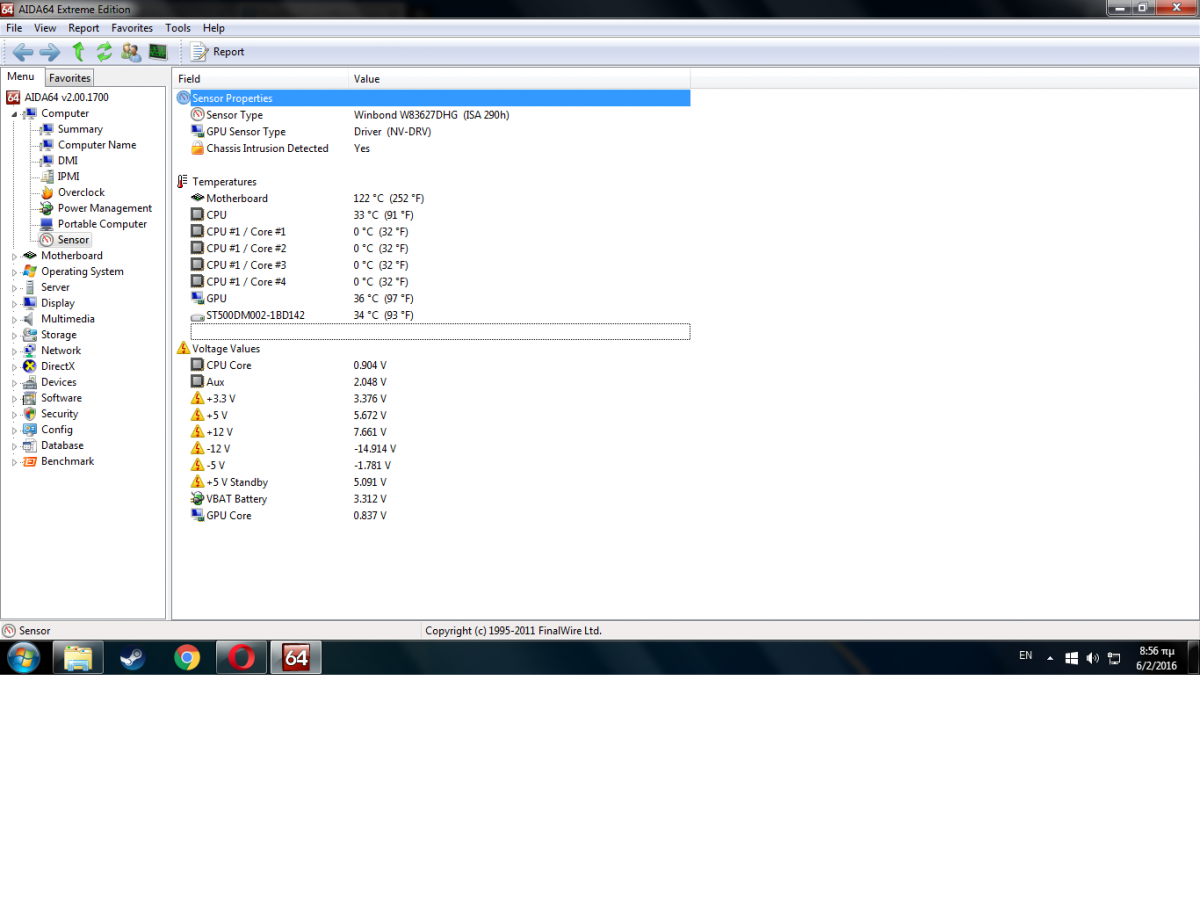Select the Motherboard temperature row

pyautogui.click(x=432, y=198)
